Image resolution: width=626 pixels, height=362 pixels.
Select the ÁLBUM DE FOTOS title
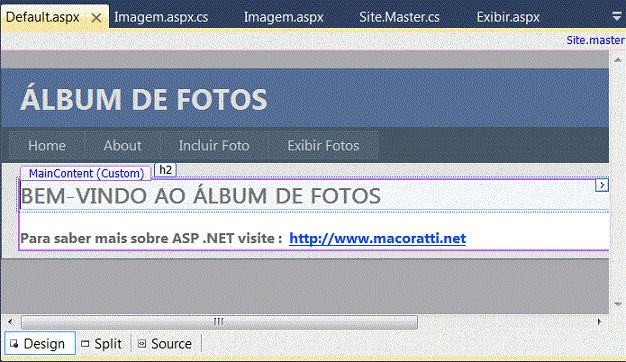[144, 99]
